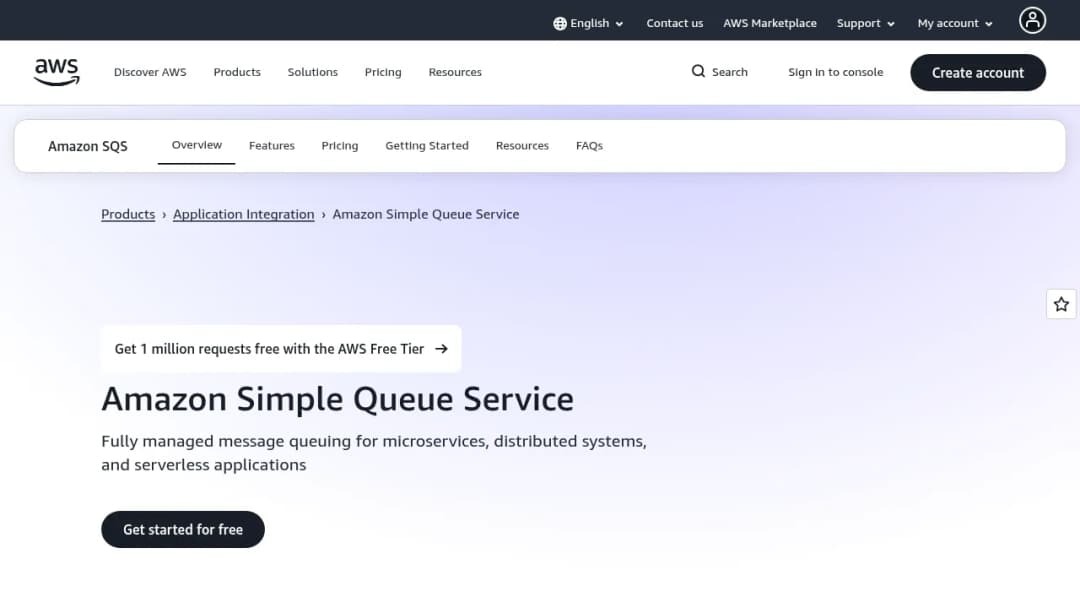Switch to the Getting Started tab
This screenshot has height=608, width=1080.
427,146
